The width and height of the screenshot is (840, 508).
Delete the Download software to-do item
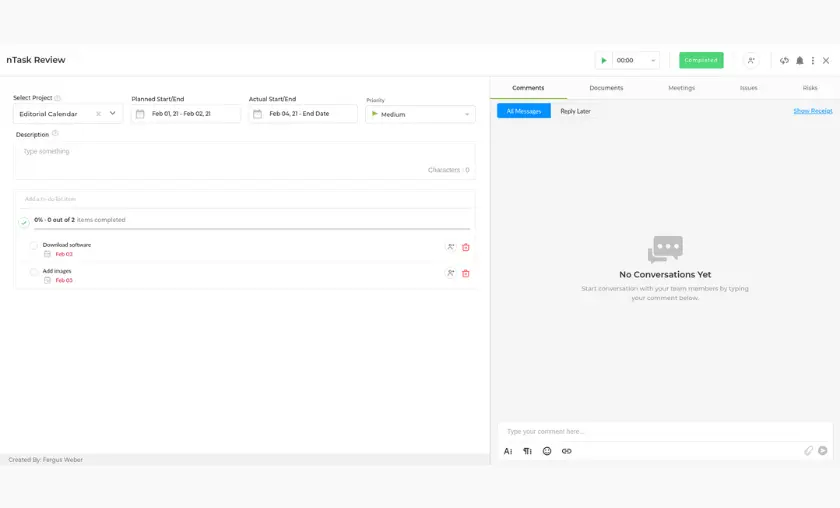coord(466,247)
